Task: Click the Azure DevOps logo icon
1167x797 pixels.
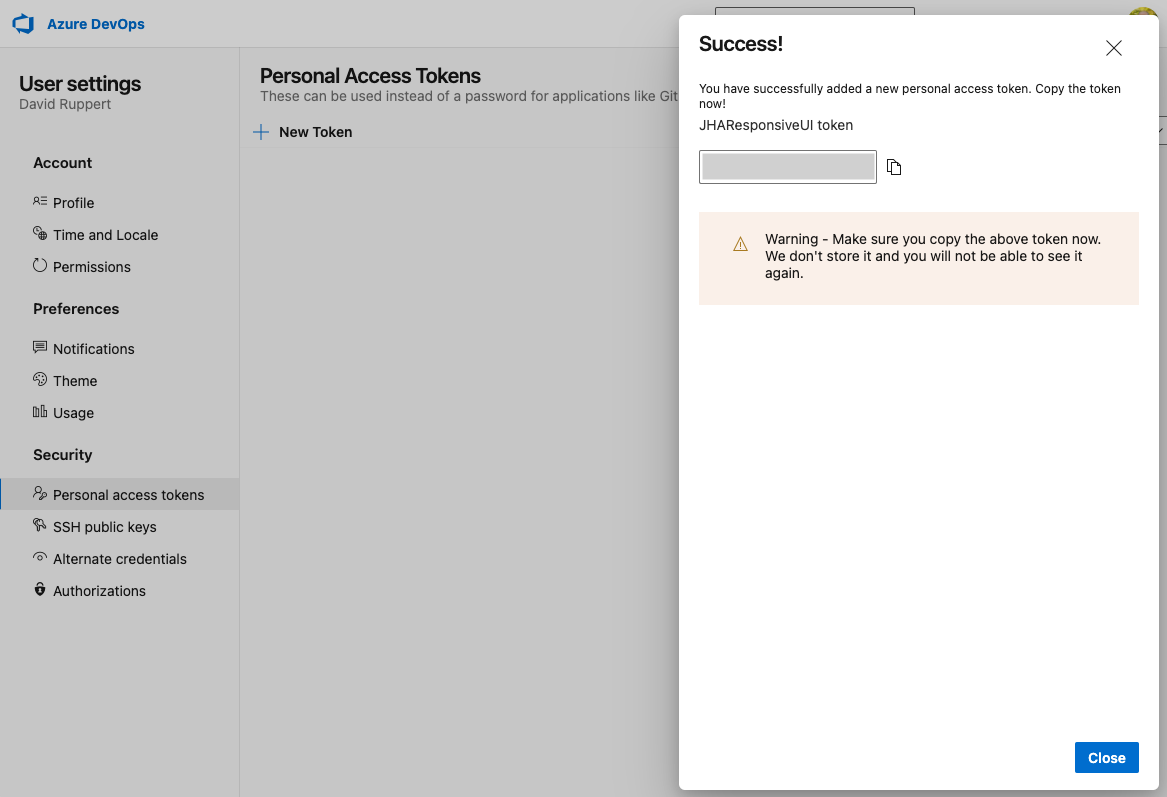Action: click(x=24, y=24)
